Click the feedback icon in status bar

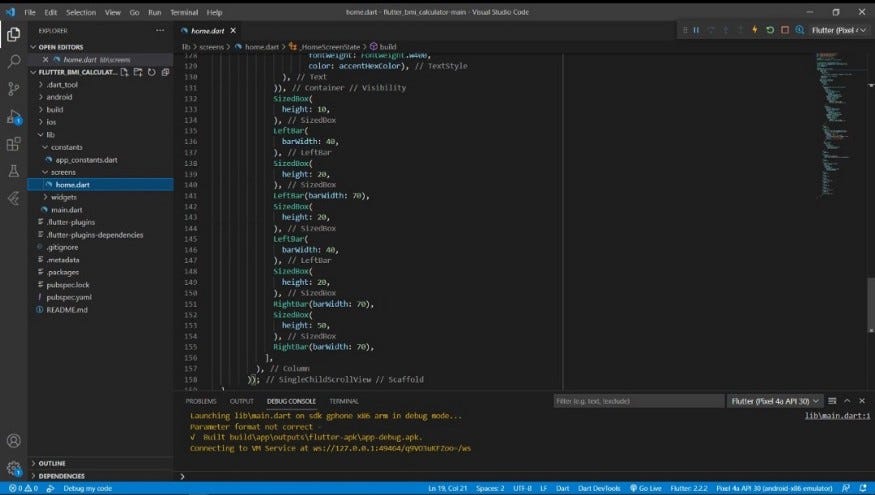coord(846,488)
